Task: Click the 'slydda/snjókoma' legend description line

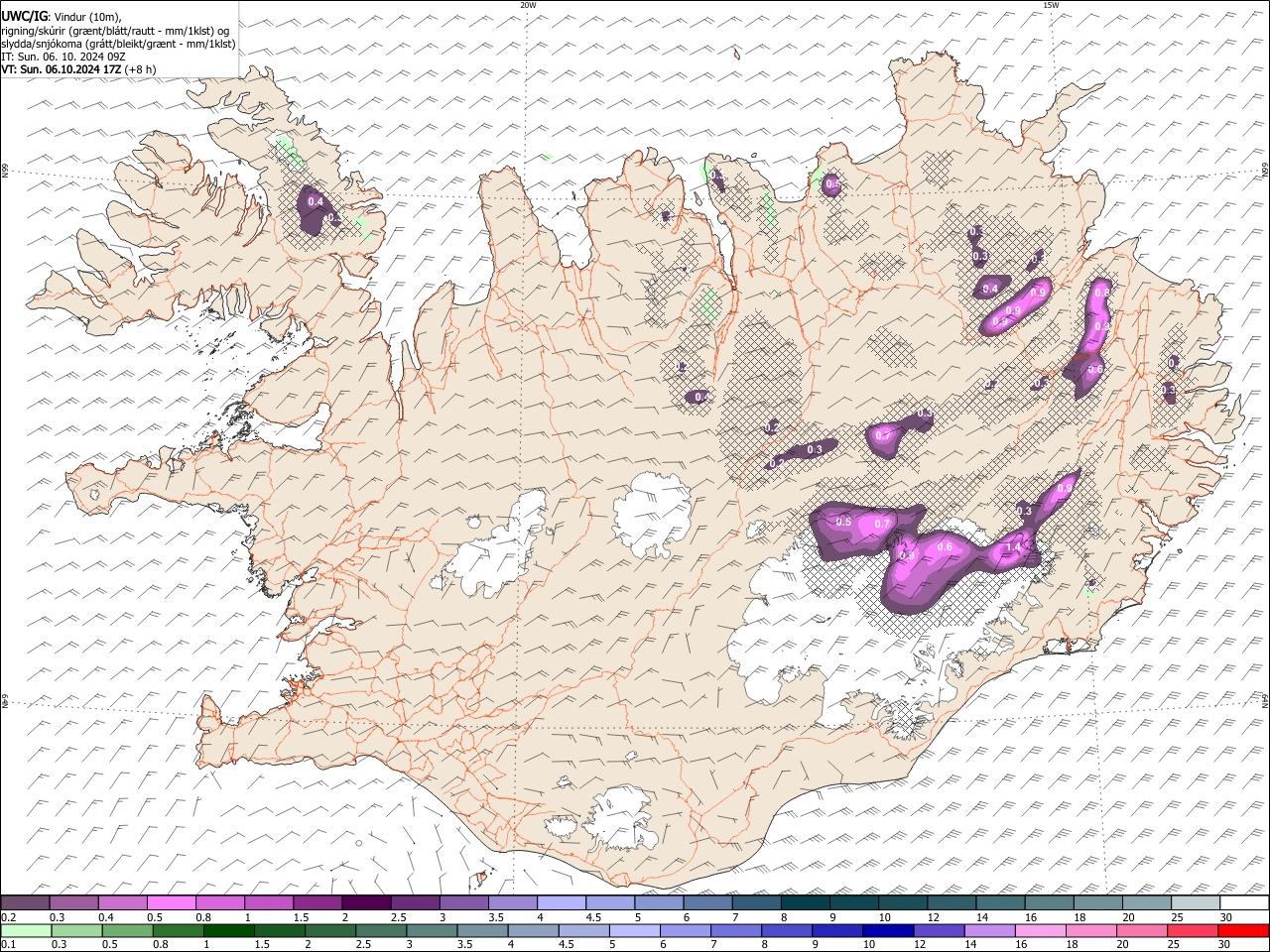Action: 118,44
